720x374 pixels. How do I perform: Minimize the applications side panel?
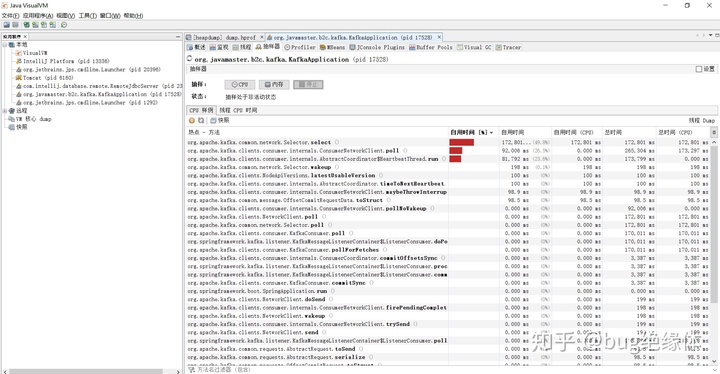pyautogui.click(x=178, y=36)
